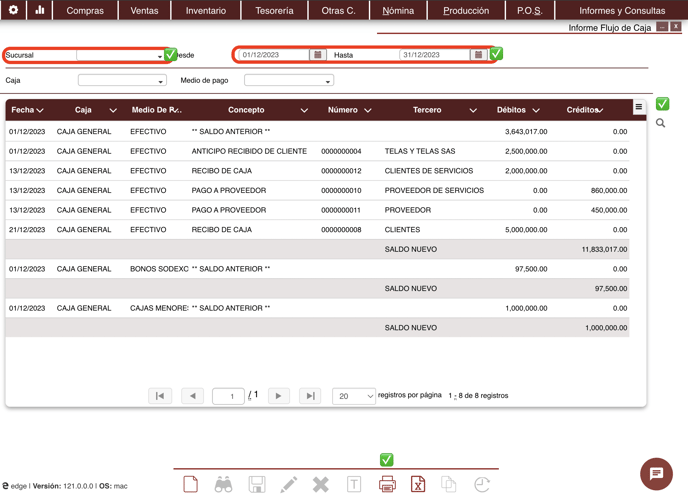Screen dimensions: 688x495
Task: Open the Compras menu
Action: [85, 11]
